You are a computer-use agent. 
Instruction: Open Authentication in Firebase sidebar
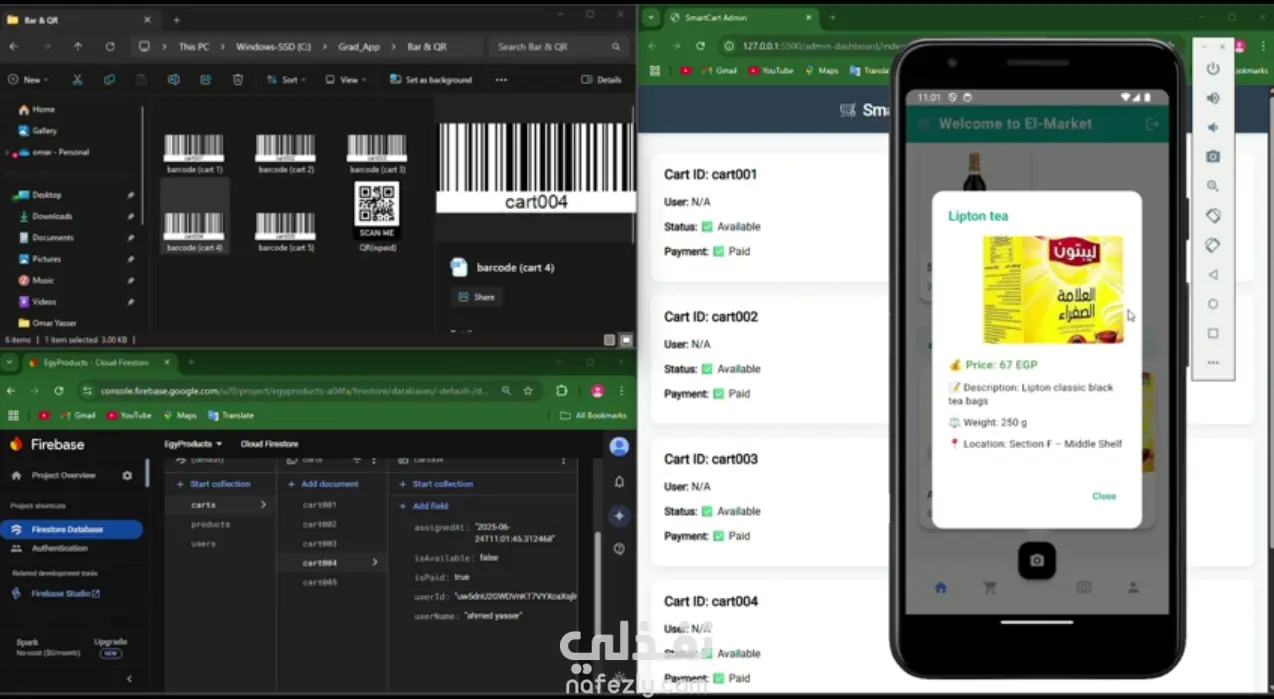[x=59, y=548]
